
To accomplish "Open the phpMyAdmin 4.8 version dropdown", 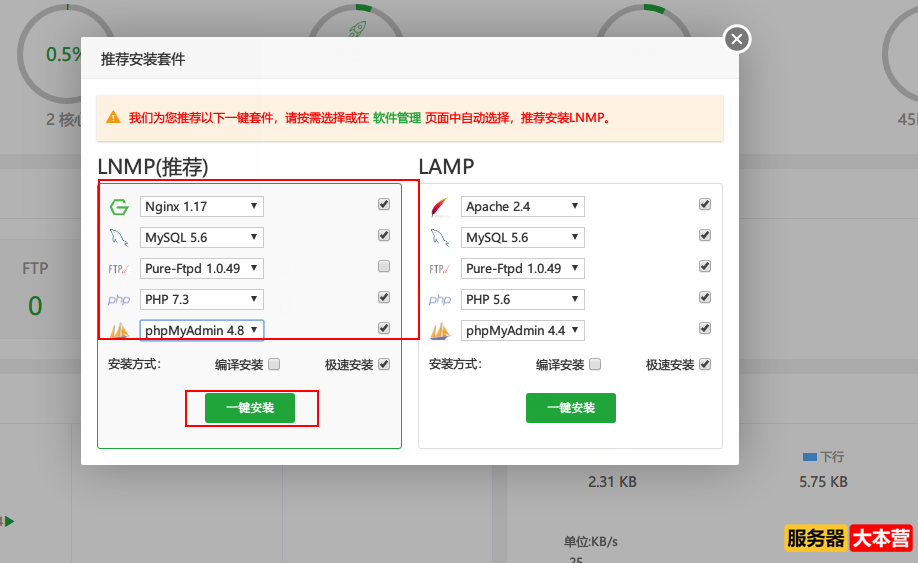I will pos(201,331).
